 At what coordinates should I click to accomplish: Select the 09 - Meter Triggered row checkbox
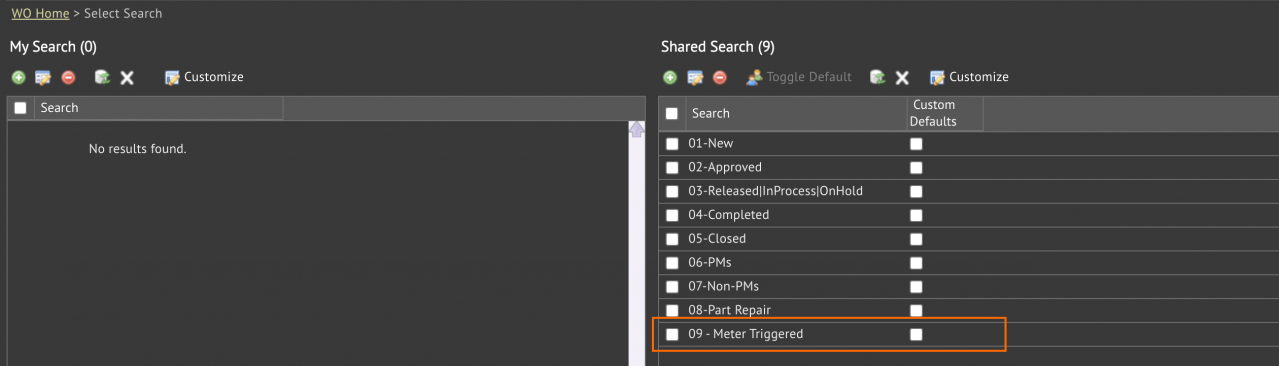click(x=672, y=334)
